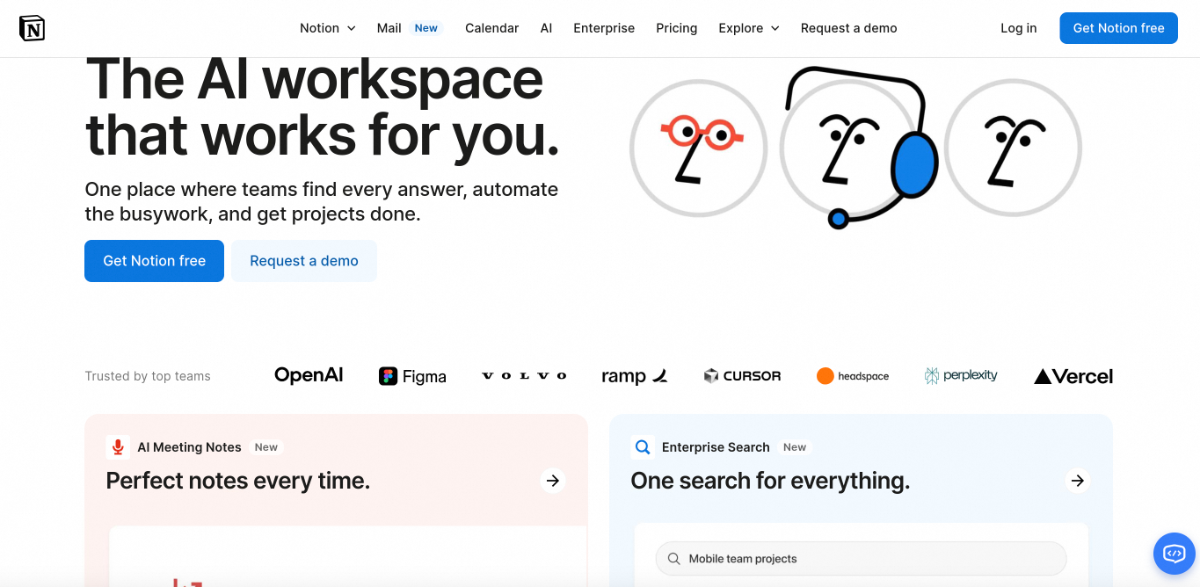Click the Vercel logo
Screen dimensions: 1200x587
pos(1073,376)
